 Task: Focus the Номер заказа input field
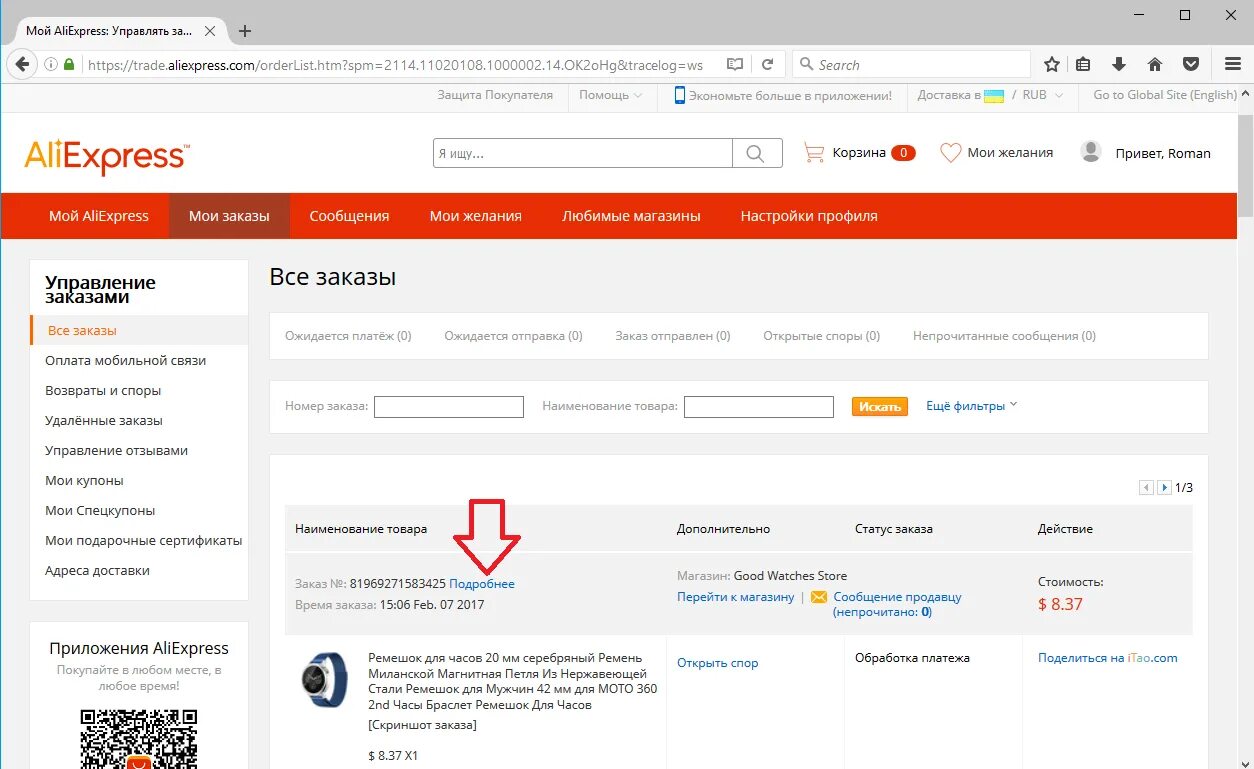click(x=449, y=407)
